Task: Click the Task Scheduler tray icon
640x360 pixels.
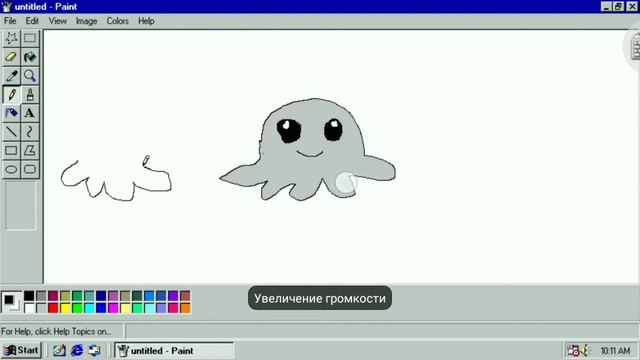Action: point(573,350)
